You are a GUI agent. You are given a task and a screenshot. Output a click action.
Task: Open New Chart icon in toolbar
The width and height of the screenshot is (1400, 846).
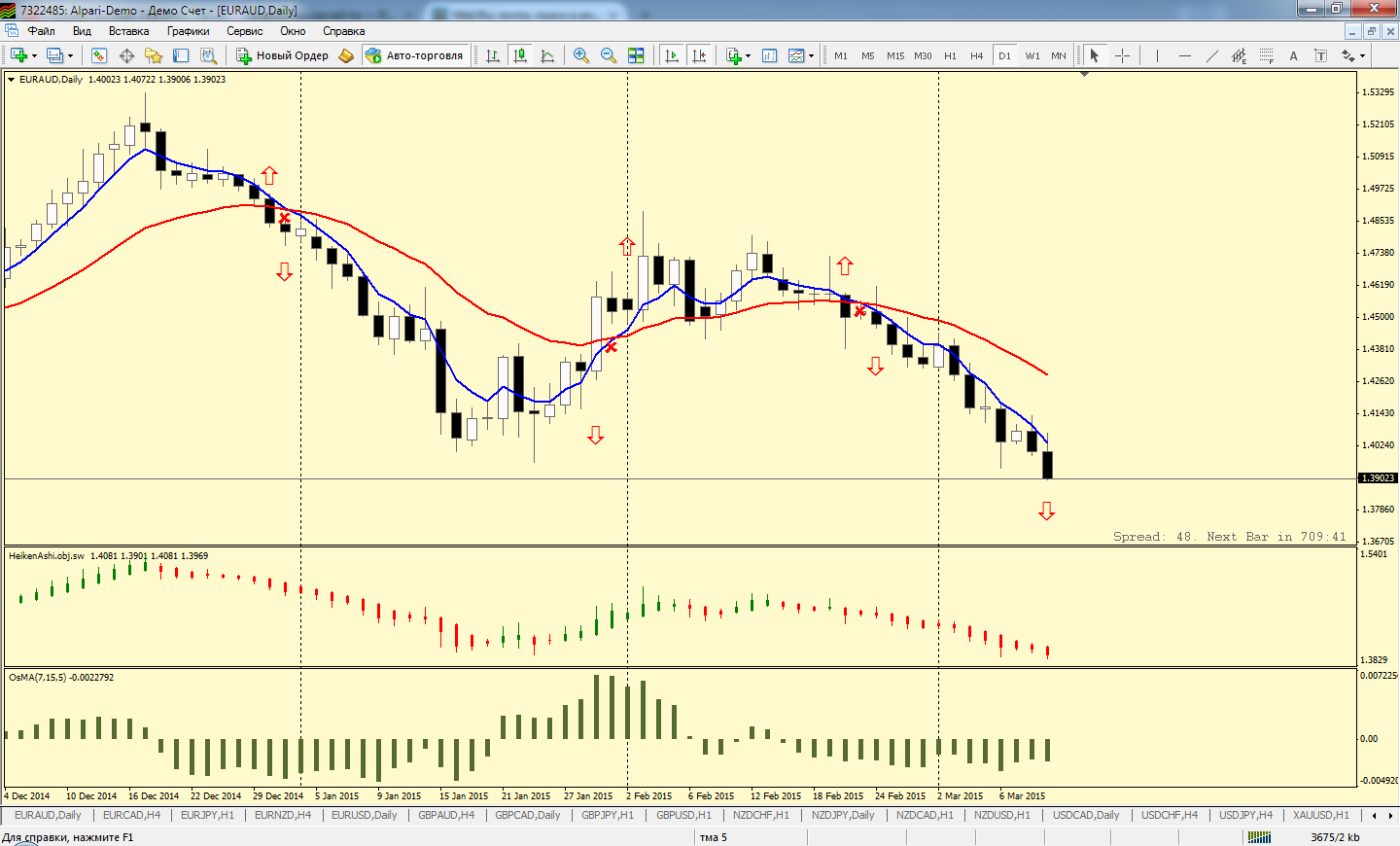pos(17,55)
